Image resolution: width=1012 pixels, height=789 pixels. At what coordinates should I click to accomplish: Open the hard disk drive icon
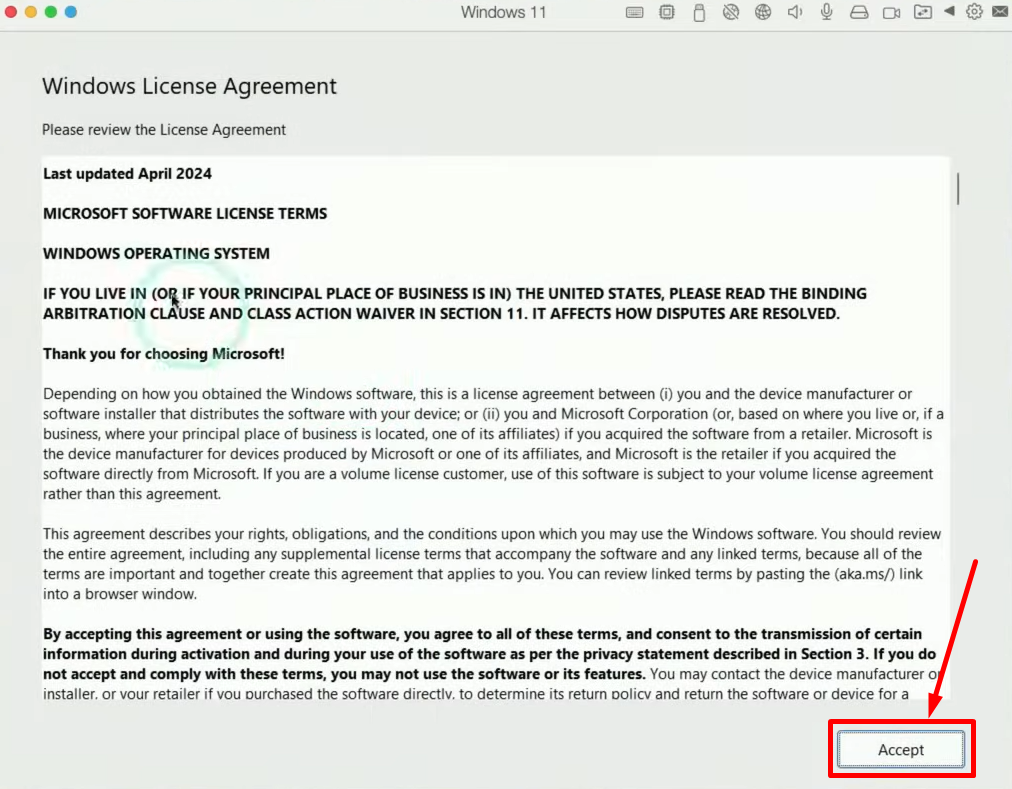tap(859, 12)
